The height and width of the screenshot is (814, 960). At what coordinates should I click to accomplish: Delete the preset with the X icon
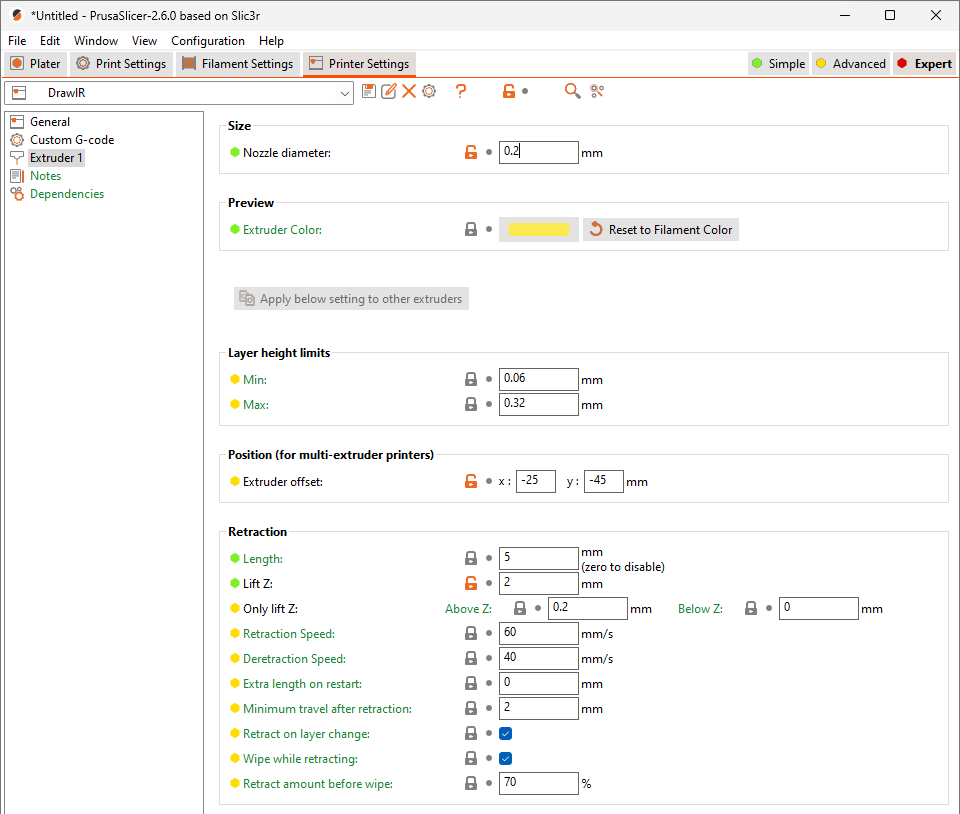point(409,91)
